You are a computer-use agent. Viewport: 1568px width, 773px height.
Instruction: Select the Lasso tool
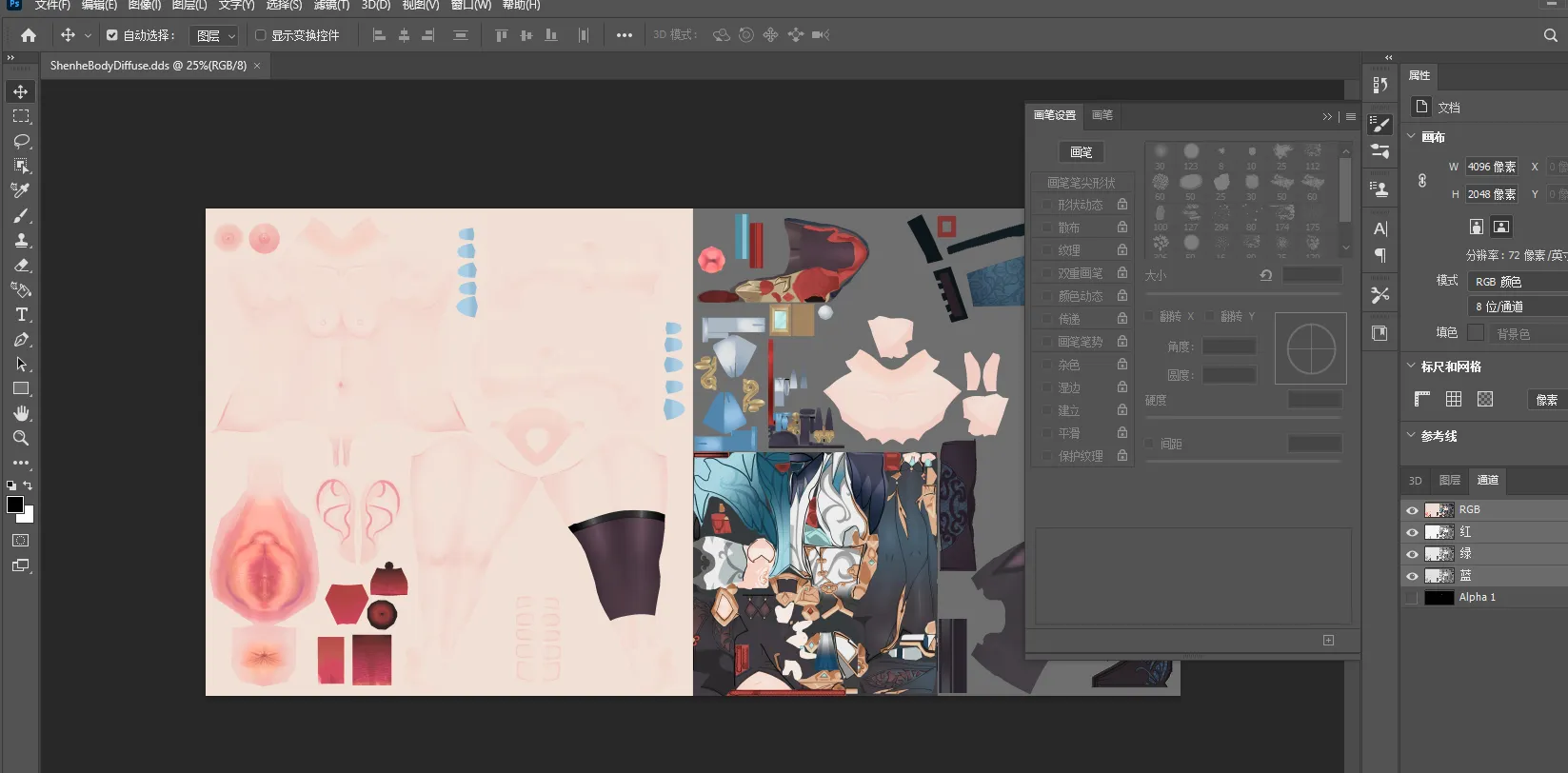tap(21, 141)
